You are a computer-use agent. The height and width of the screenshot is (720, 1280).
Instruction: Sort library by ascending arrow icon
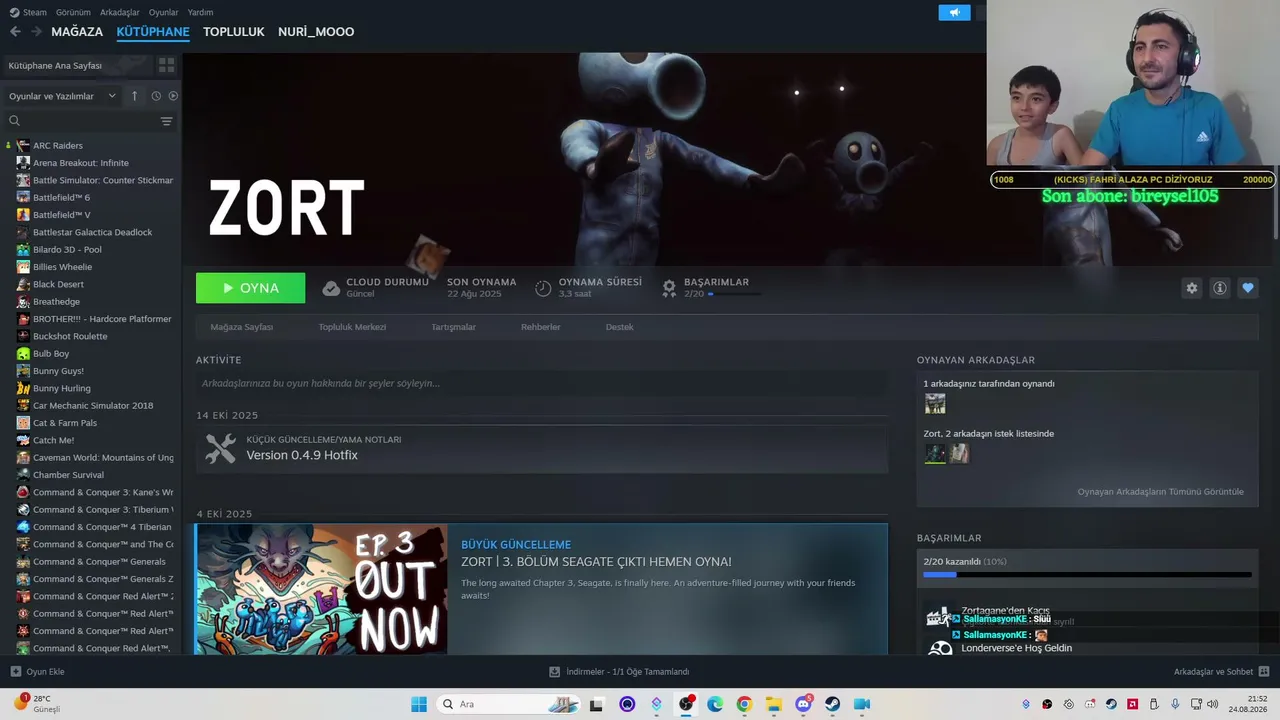(134, 96)
